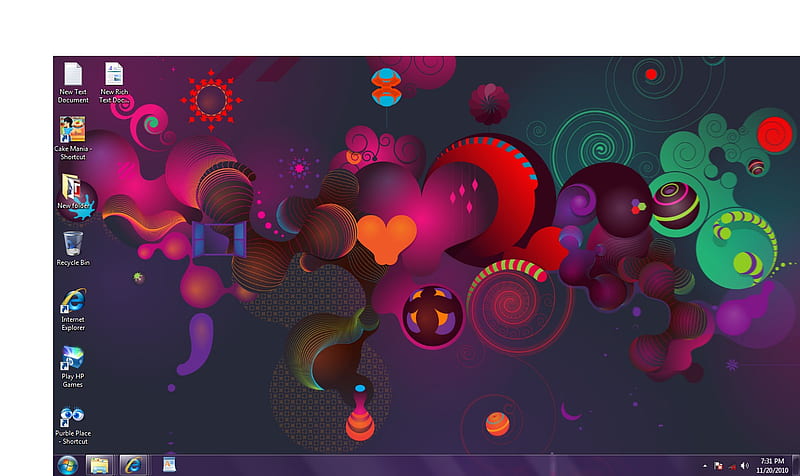Open the clock showing 7:31 PM

pyautogui.click(x=772, y=465)
